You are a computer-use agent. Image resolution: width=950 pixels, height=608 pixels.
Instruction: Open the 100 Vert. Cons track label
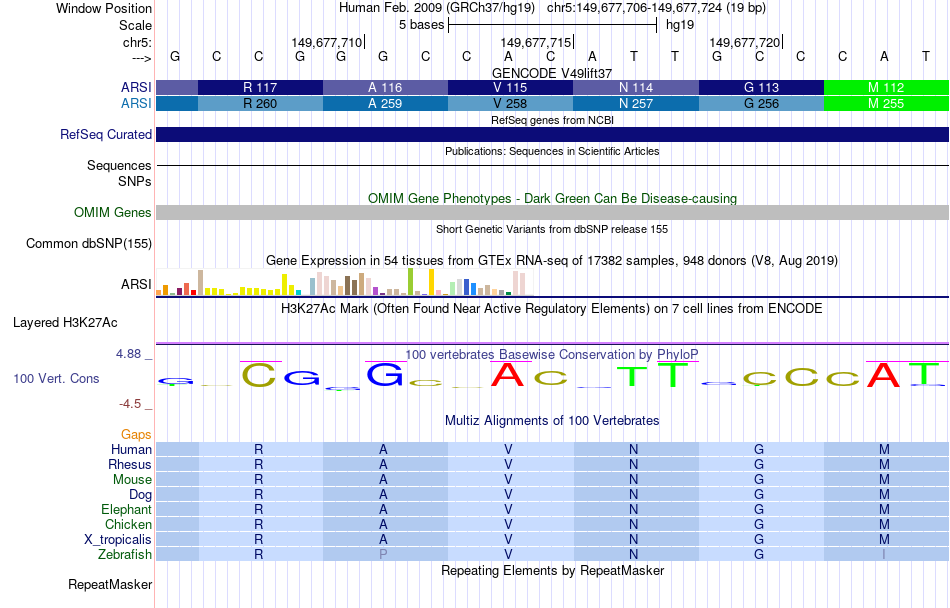(56, 378)
